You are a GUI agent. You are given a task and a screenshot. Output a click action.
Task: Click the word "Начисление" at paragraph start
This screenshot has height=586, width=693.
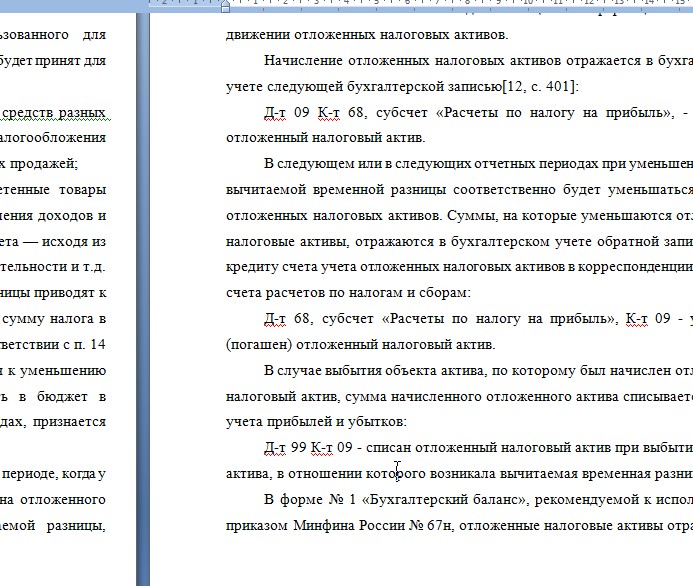pyautogui.click(x=303, y=61)
